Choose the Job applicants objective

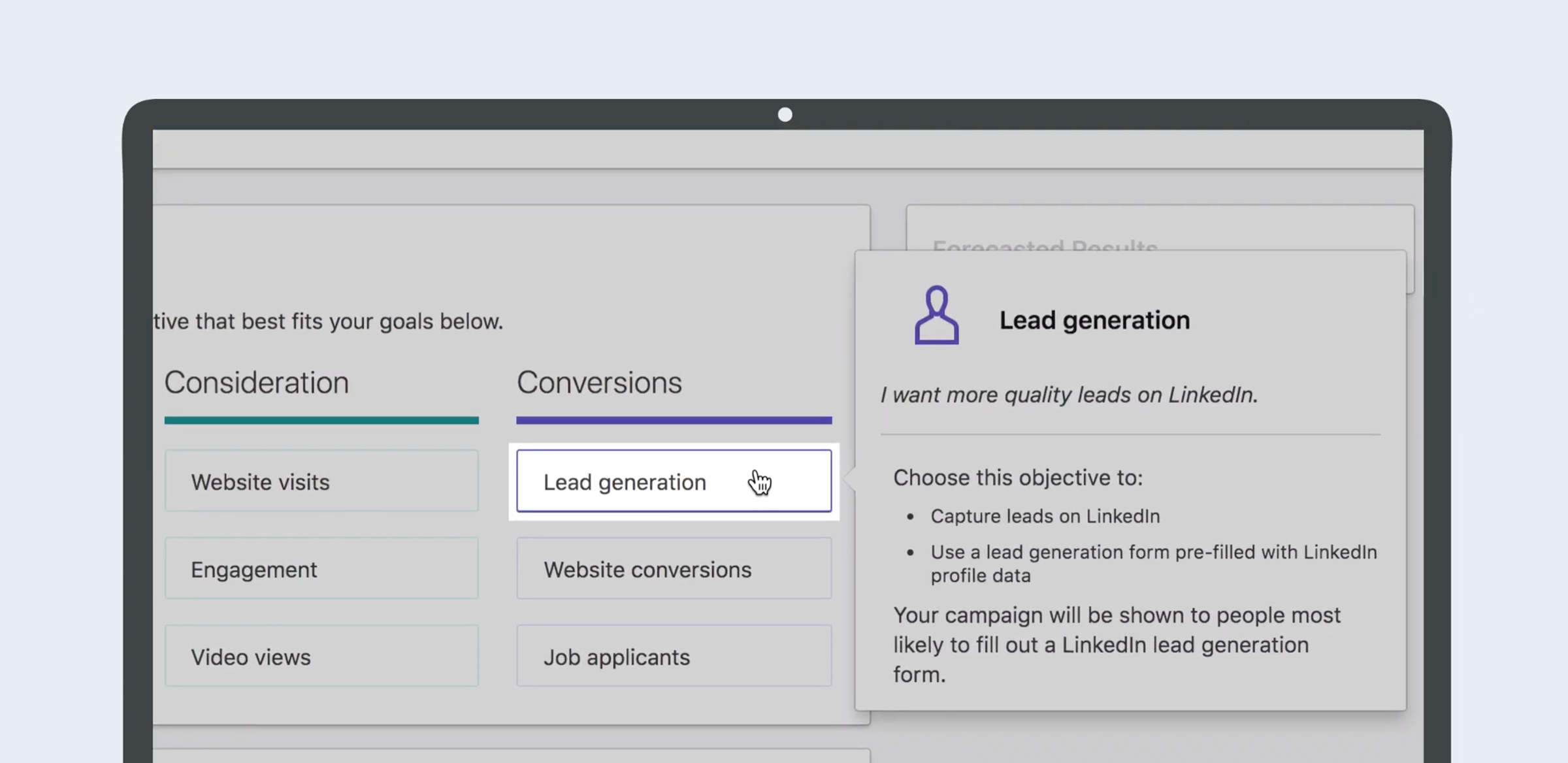[x=673, y=657]
